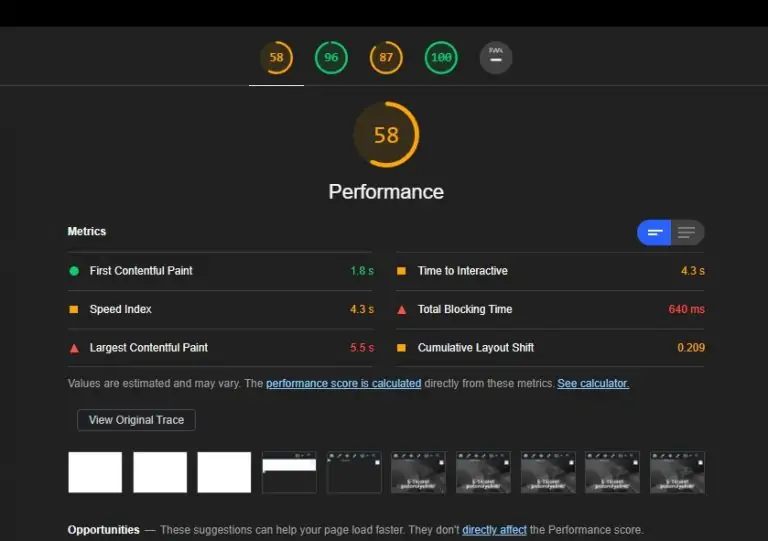Open the See calculator link
The height and width of the screenshot is (541, 768).
click(x=593, y=383)
